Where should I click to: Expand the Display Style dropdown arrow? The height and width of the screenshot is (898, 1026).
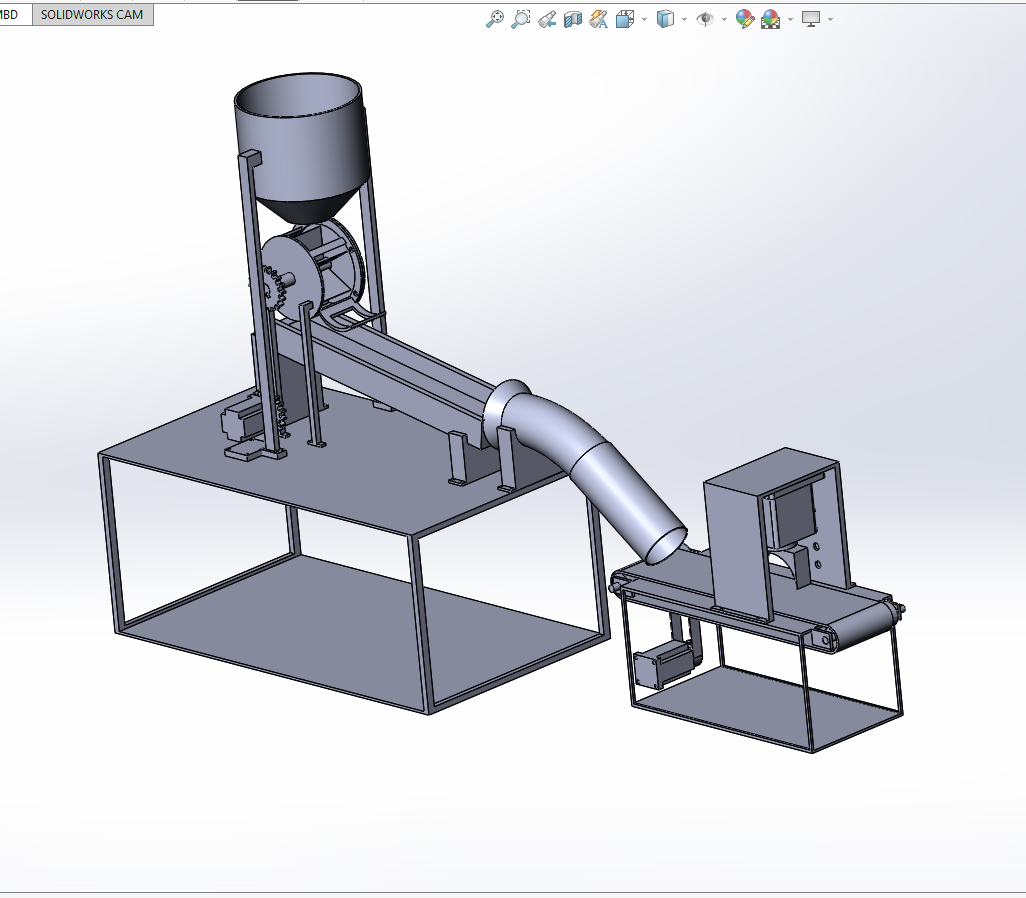(x=684, y=20)
